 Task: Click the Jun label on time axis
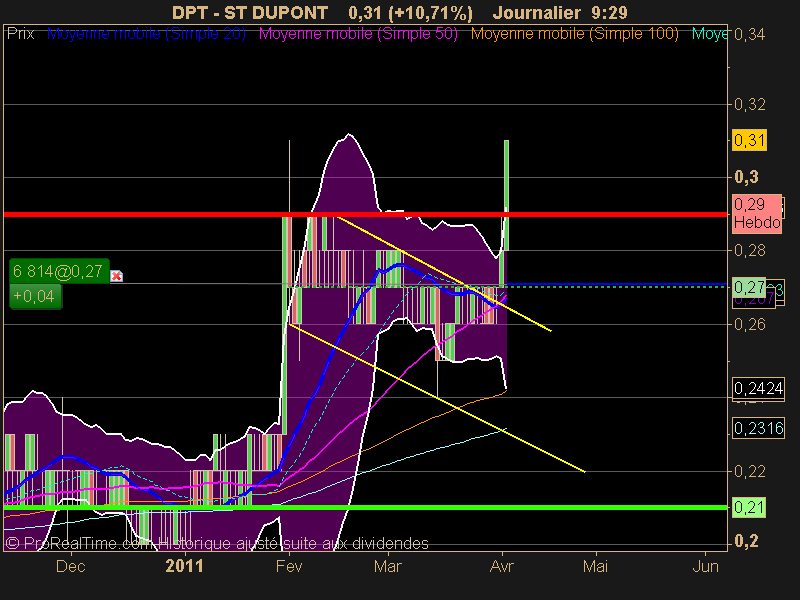[706, 566]
